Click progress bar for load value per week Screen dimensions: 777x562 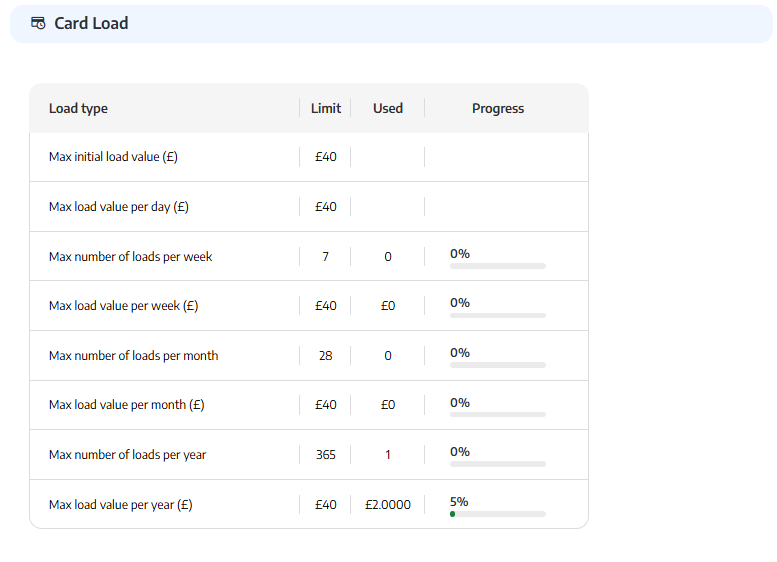click(x=498, y=315)
